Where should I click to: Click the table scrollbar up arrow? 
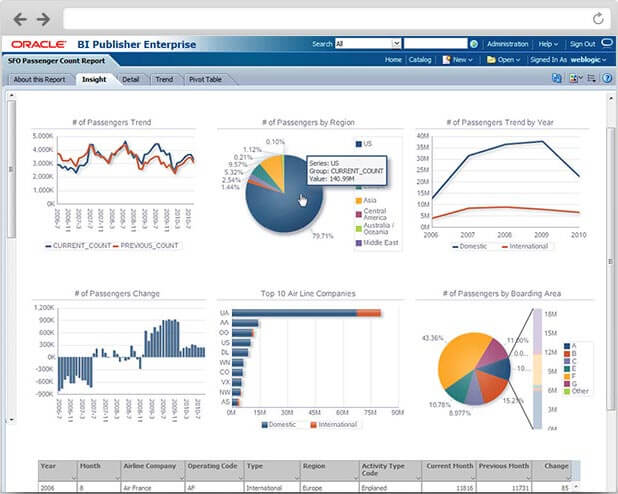tap(576, 487)
